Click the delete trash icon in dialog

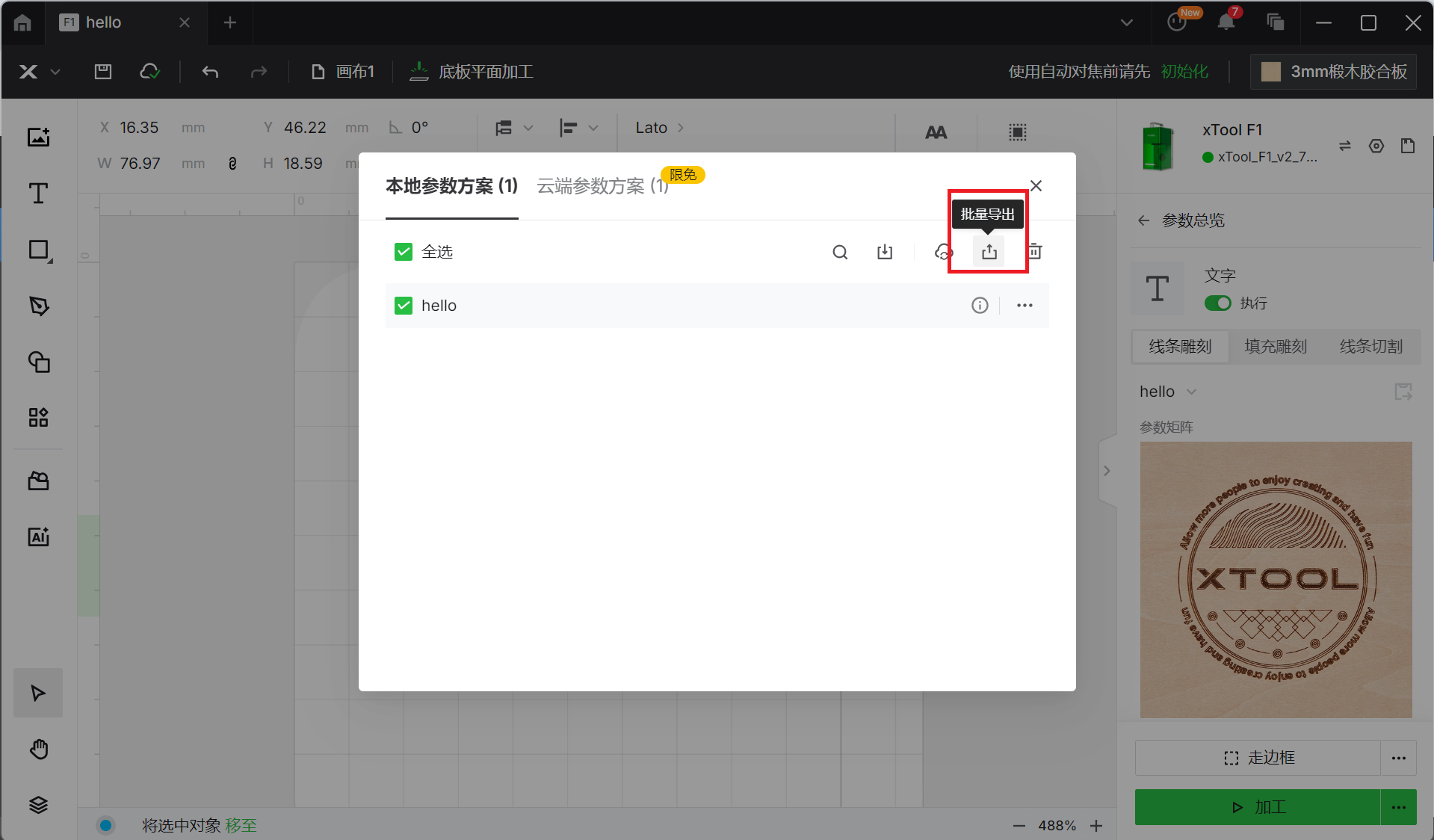click(1035, 252)
